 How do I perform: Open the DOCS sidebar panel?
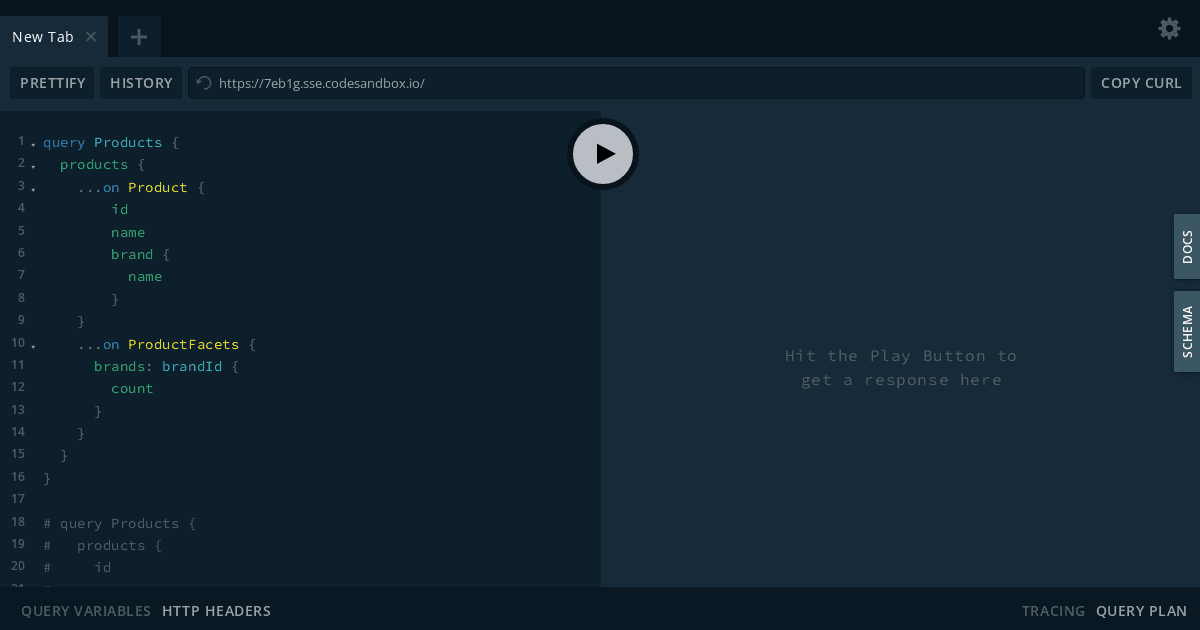click(1186, 246)
